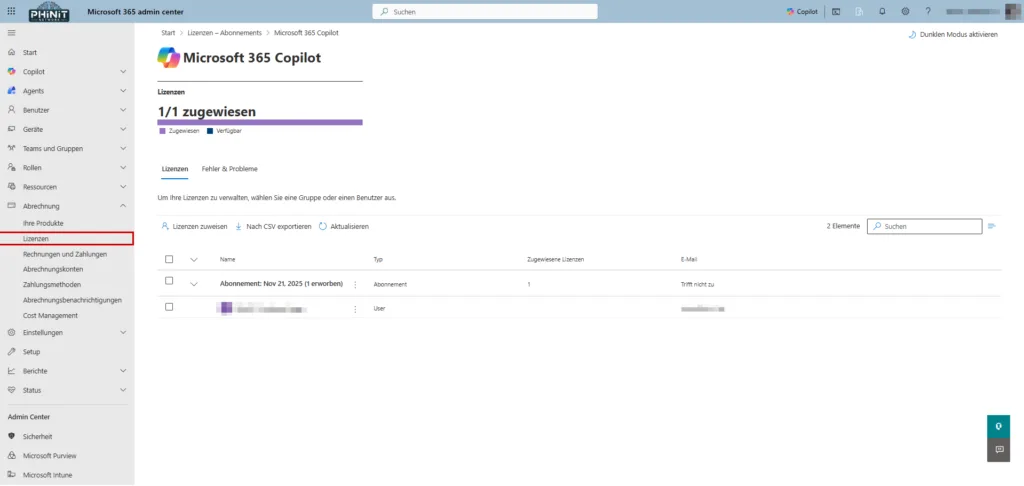The height and width of the screenshot is (486, 1024).
Task: Open help question mark icon
Action: click(928, 11)
